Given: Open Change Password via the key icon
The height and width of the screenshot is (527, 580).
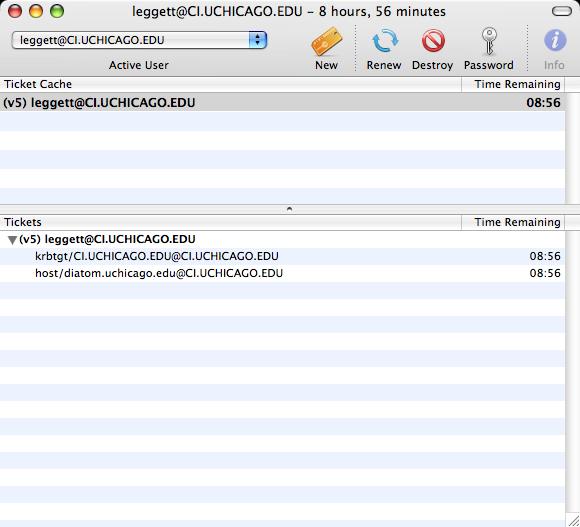Looking at the screenshot, I should coord(489,41).
